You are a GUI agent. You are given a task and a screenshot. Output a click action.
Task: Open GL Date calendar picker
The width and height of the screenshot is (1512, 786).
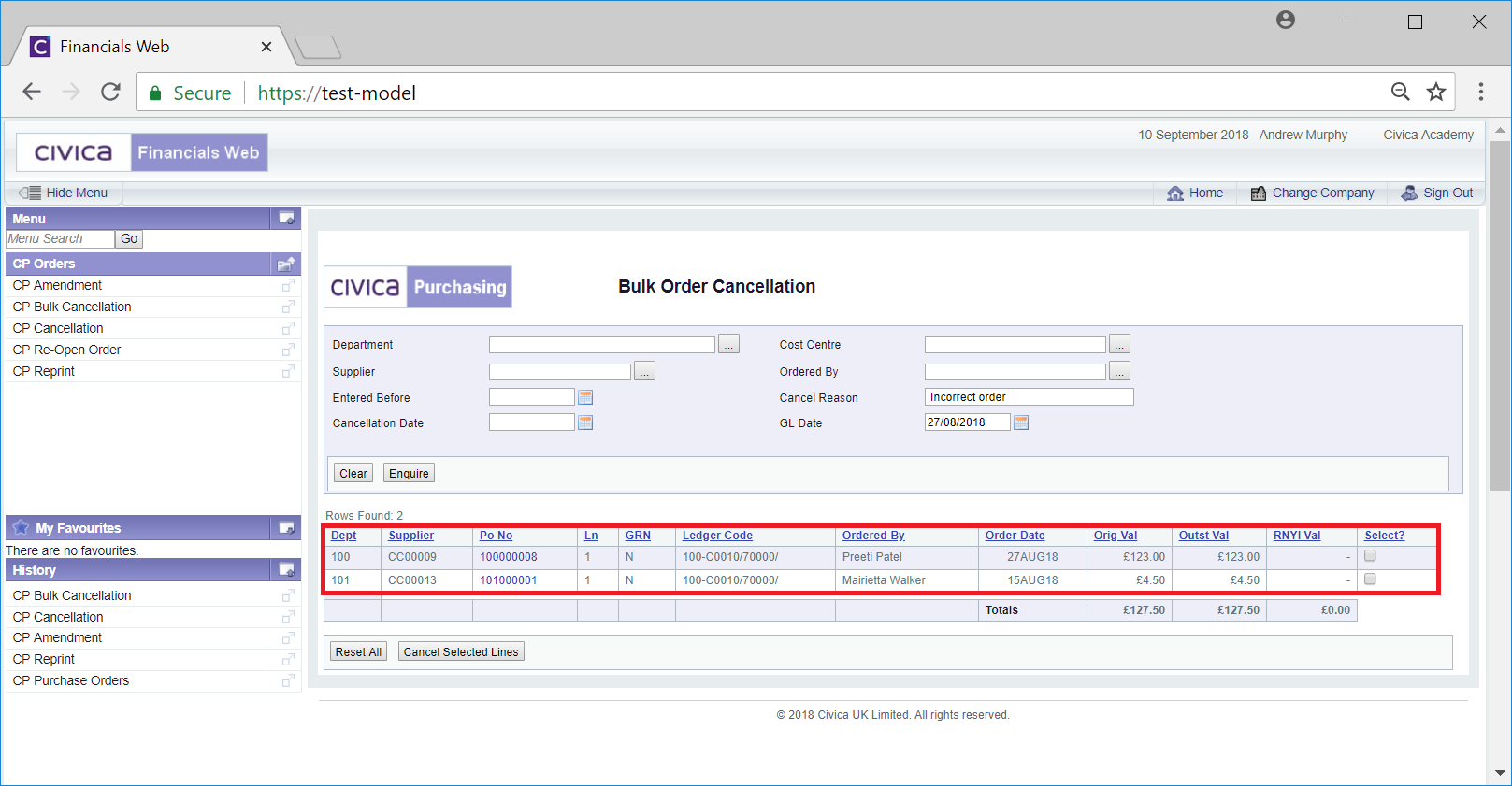[1021, 422]
